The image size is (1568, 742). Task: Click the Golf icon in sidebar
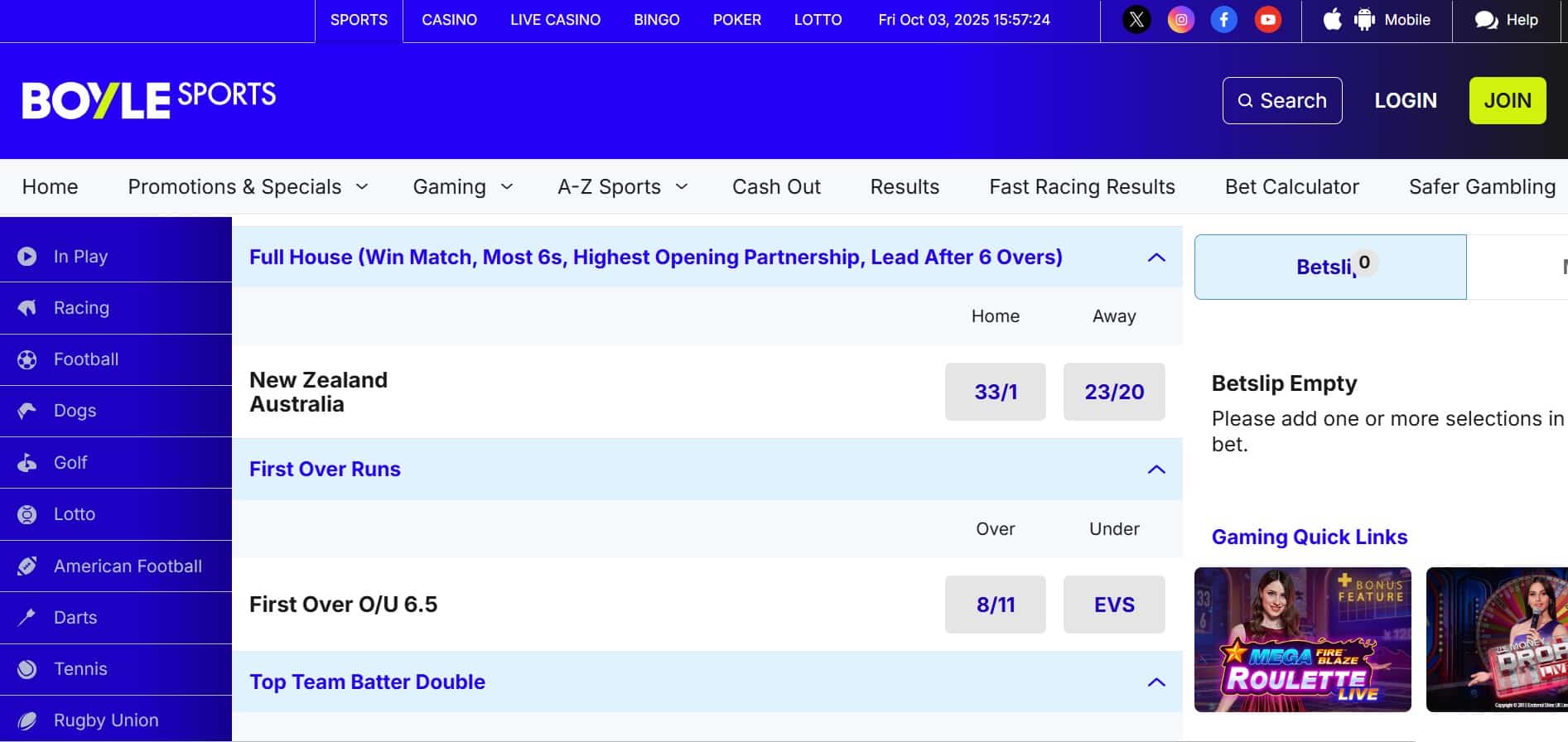point(27,463)
